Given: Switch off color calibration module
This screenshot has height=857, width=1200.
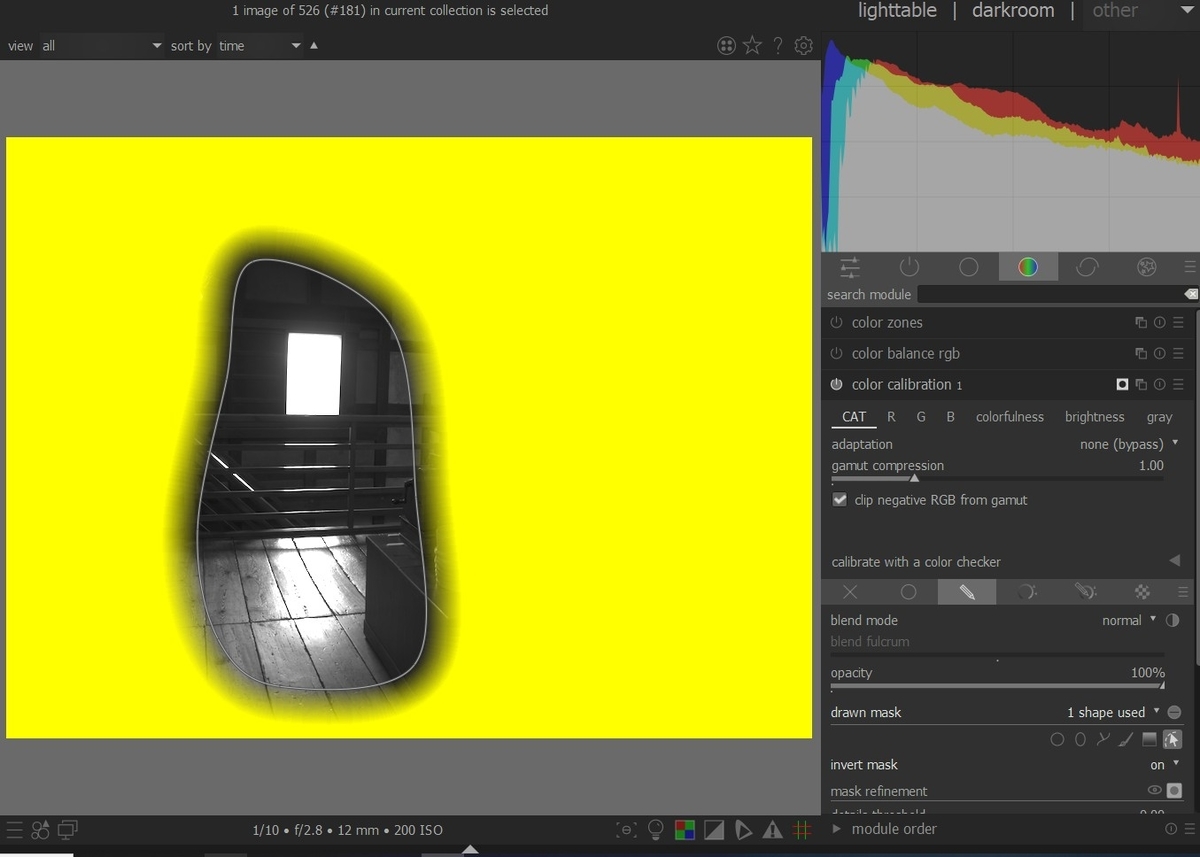Looking at the screenshot, I should [x=837, y=385].
